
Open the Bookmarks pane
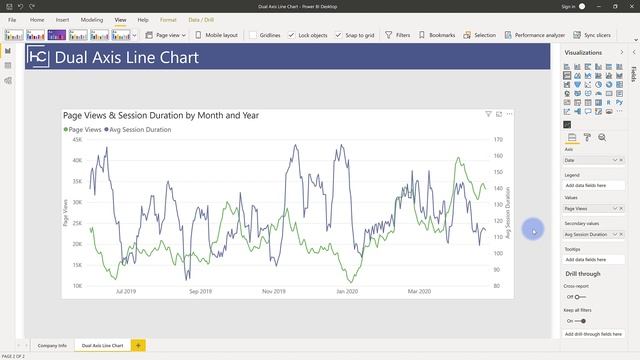437,35
